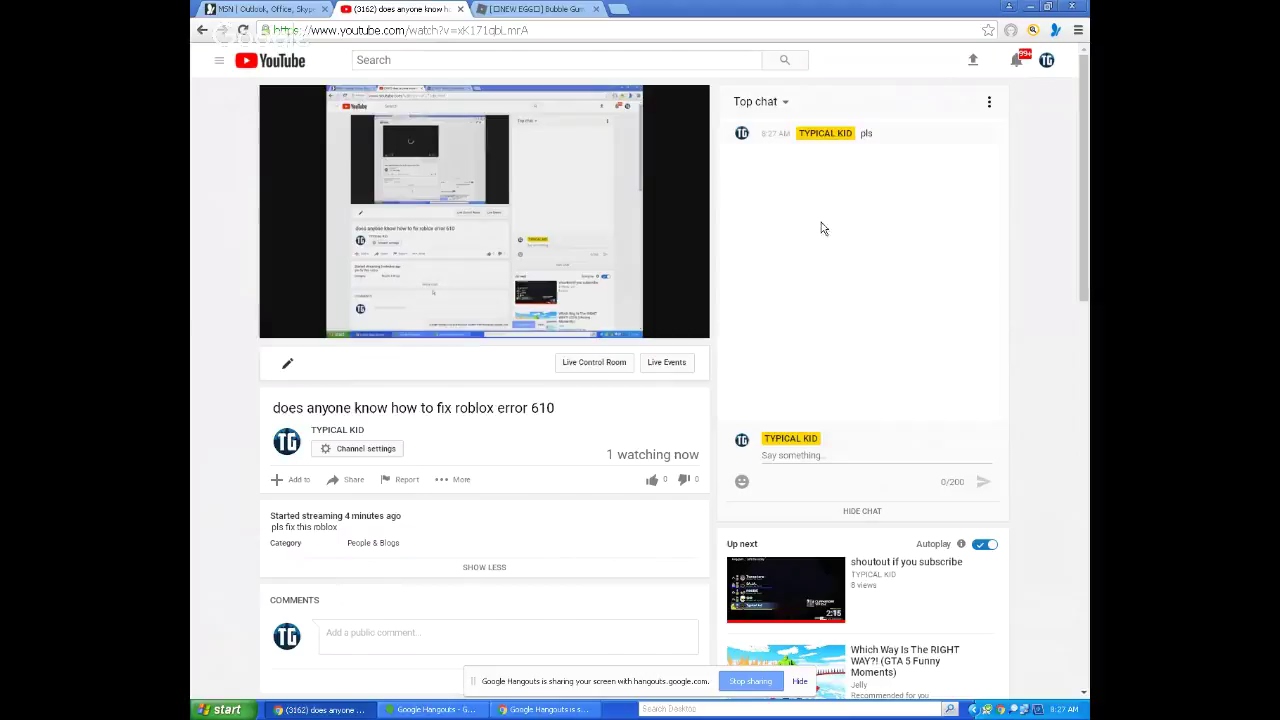The width and height of the screenshot is (1280, 720).
Task: Hide the Hangouts sharing notification
Action: pos(800,682)
